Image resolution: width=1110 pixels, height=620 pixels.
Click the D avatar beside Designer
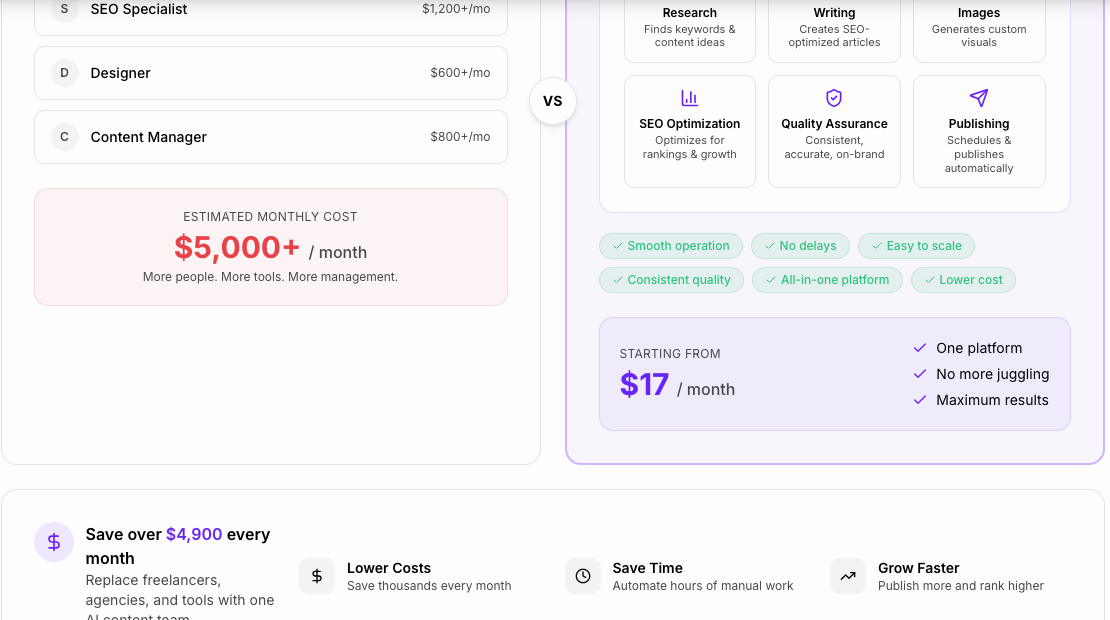click(x=64, y=73)
